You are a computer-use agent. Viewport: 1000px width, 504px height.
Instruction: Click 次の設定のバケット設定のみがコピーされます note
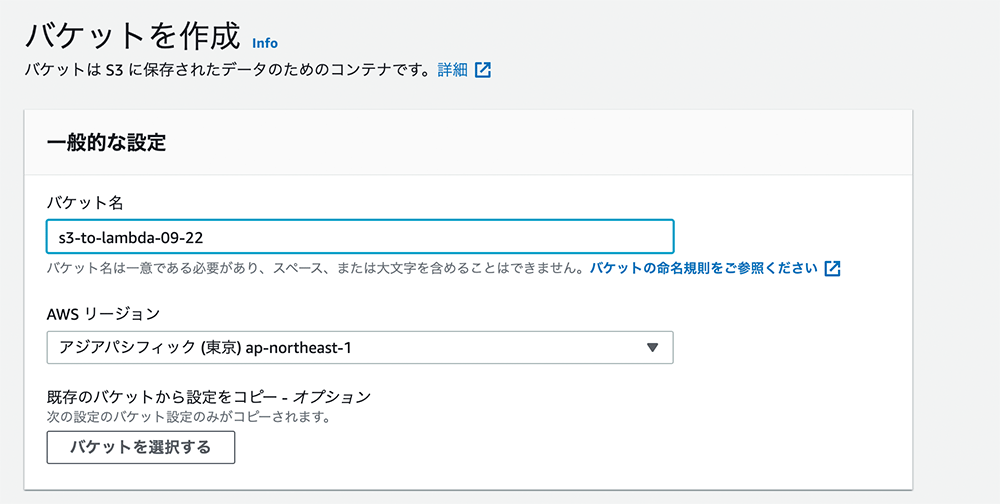click(x=188, y=419)
